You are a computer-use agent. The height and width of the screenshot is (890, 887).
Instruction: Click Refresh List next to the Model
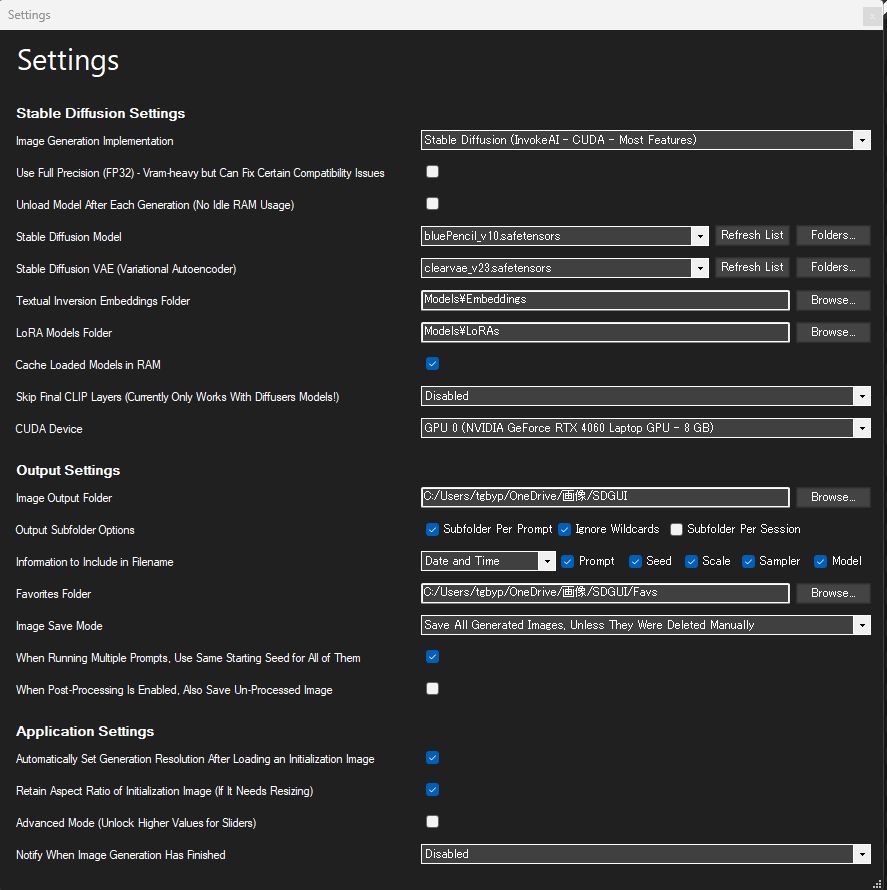coord(752,235)
